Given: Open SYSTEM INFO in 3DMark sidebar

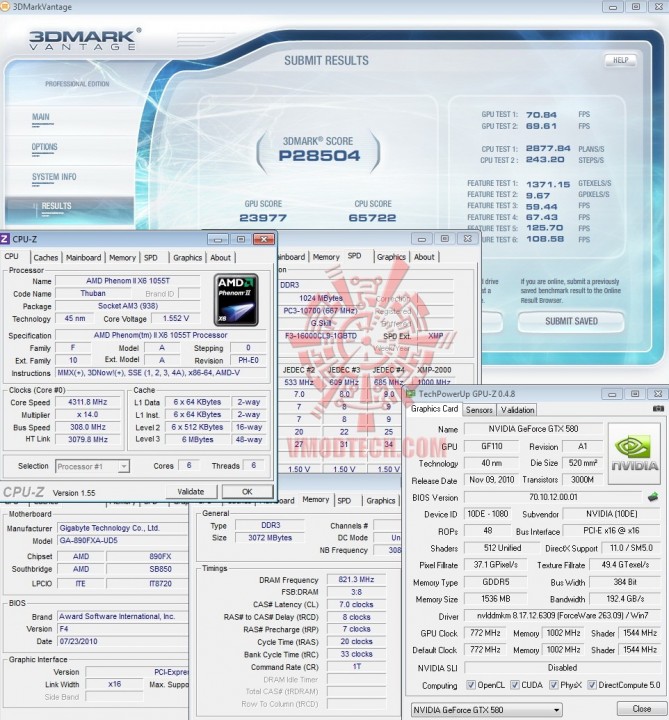Looking at the screenshot, I should tap(54, 177).
